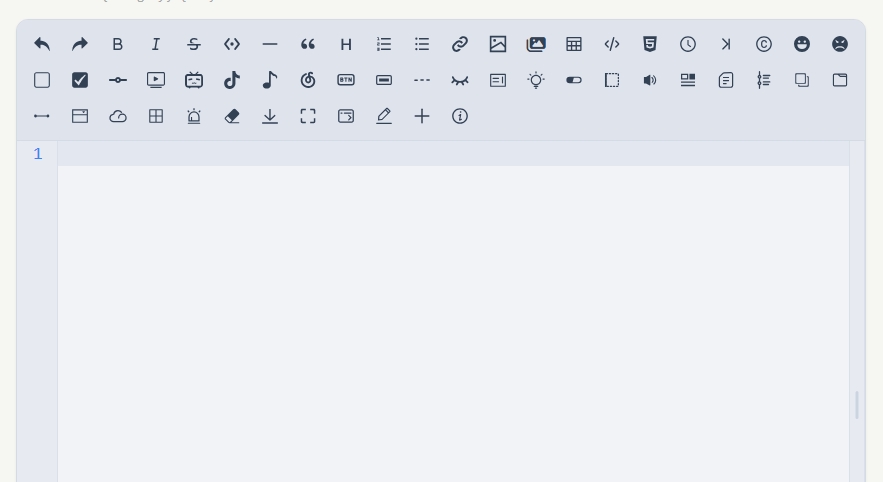Insert a table with the grid icon
The image size is (883, 482).
click(574, 44)
